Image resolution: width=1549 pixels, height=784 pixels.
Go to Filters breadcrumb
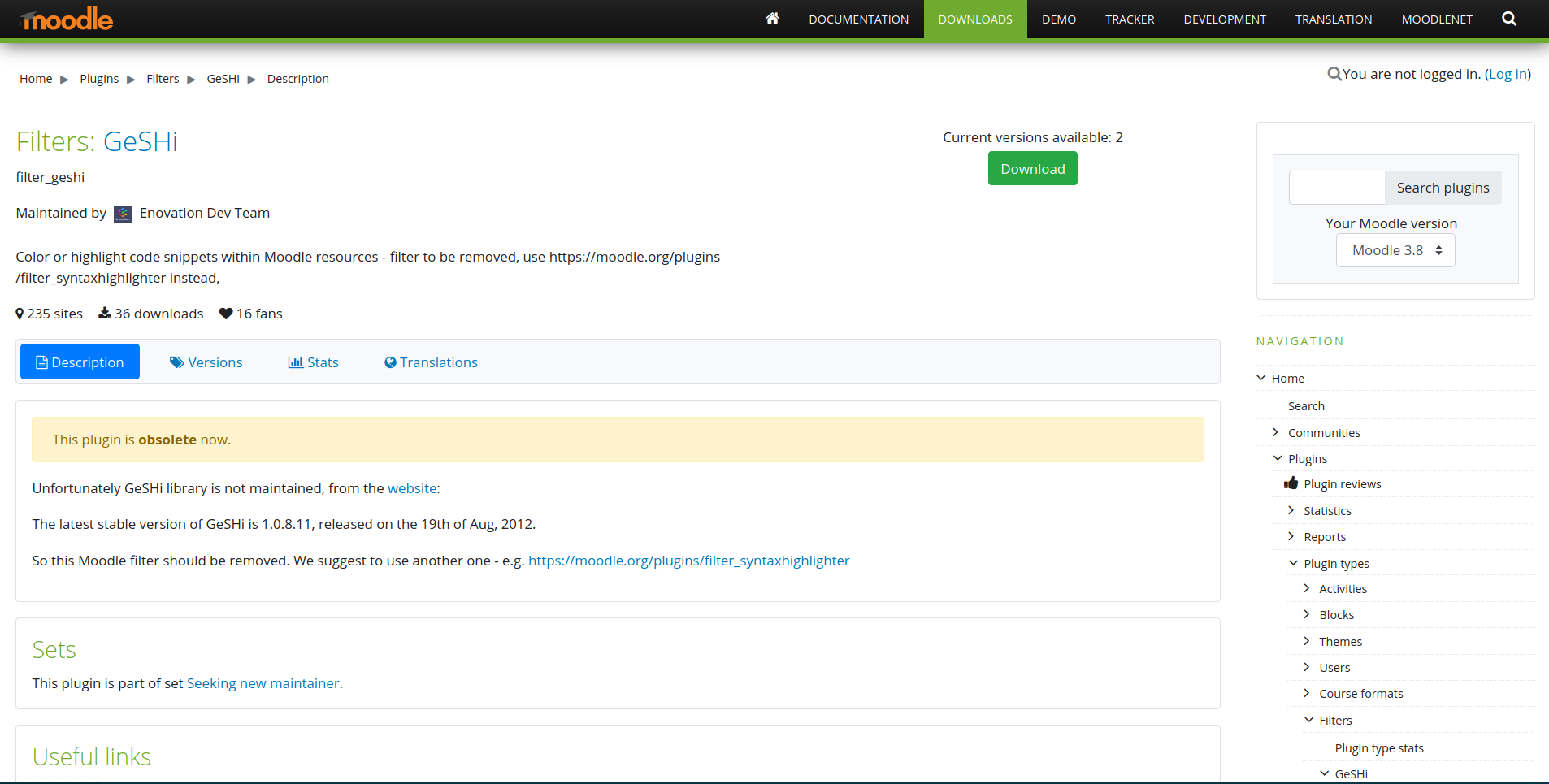pyautogui.click(x=163, y=79)
